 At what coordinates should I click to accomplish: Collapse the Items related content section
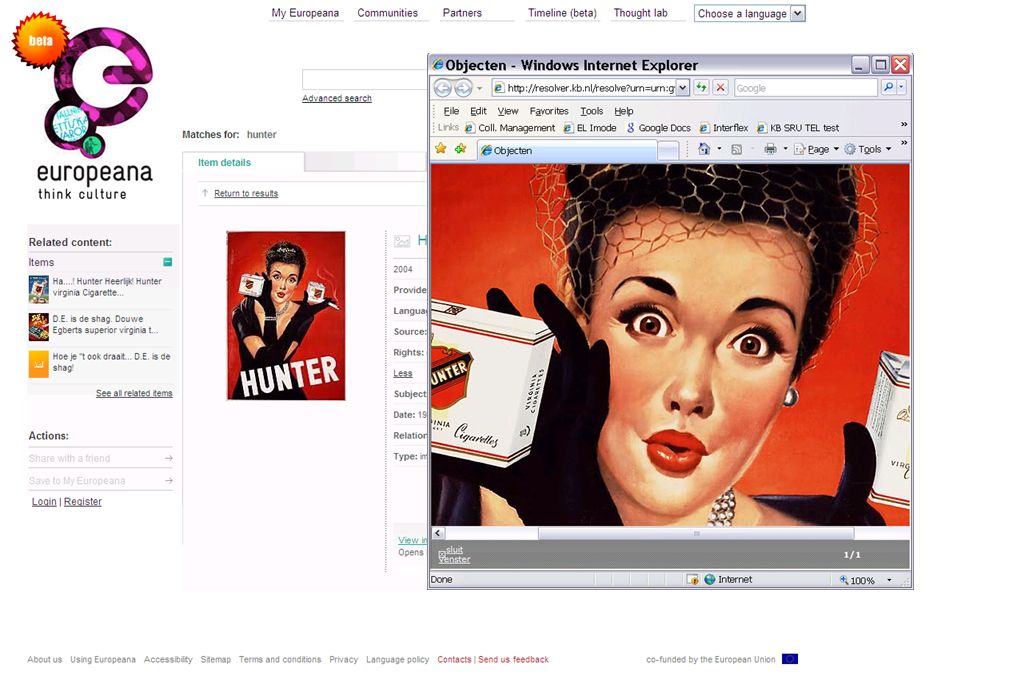[x=167, y=262]
